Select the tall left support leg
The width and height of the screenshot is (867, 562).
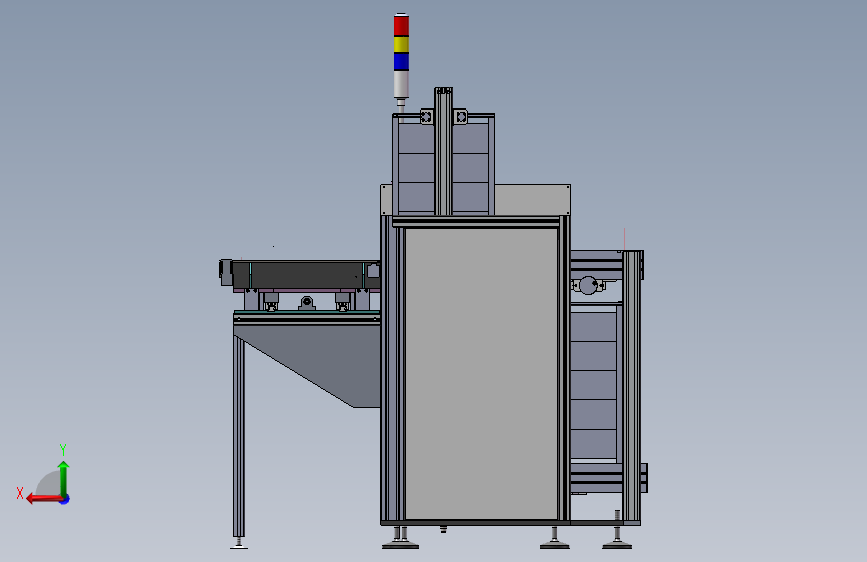239,437
